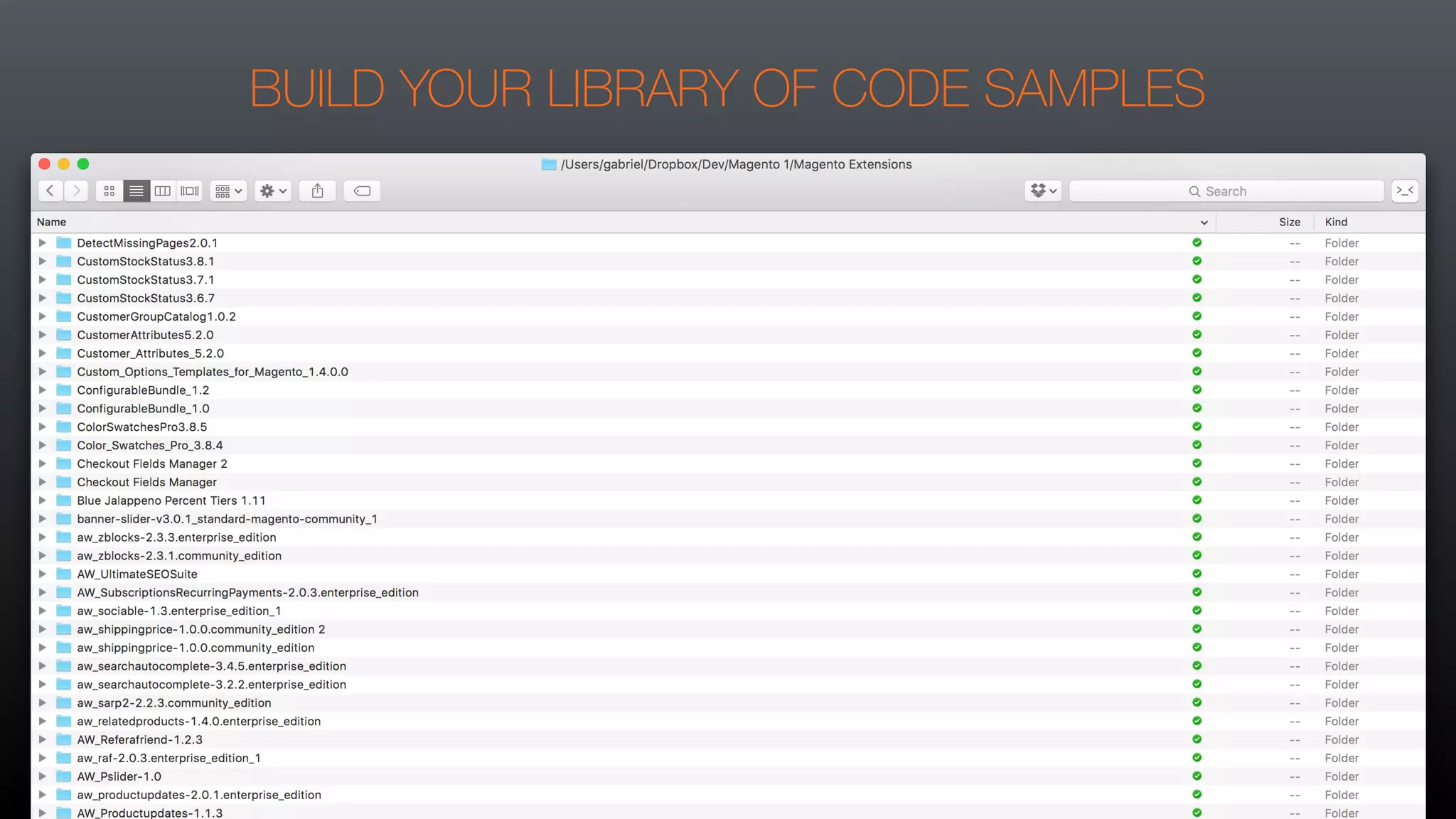Select aw_relatedproducts-1.4.0.enterprise_edition
The image size is (1456, 819).
199,721
